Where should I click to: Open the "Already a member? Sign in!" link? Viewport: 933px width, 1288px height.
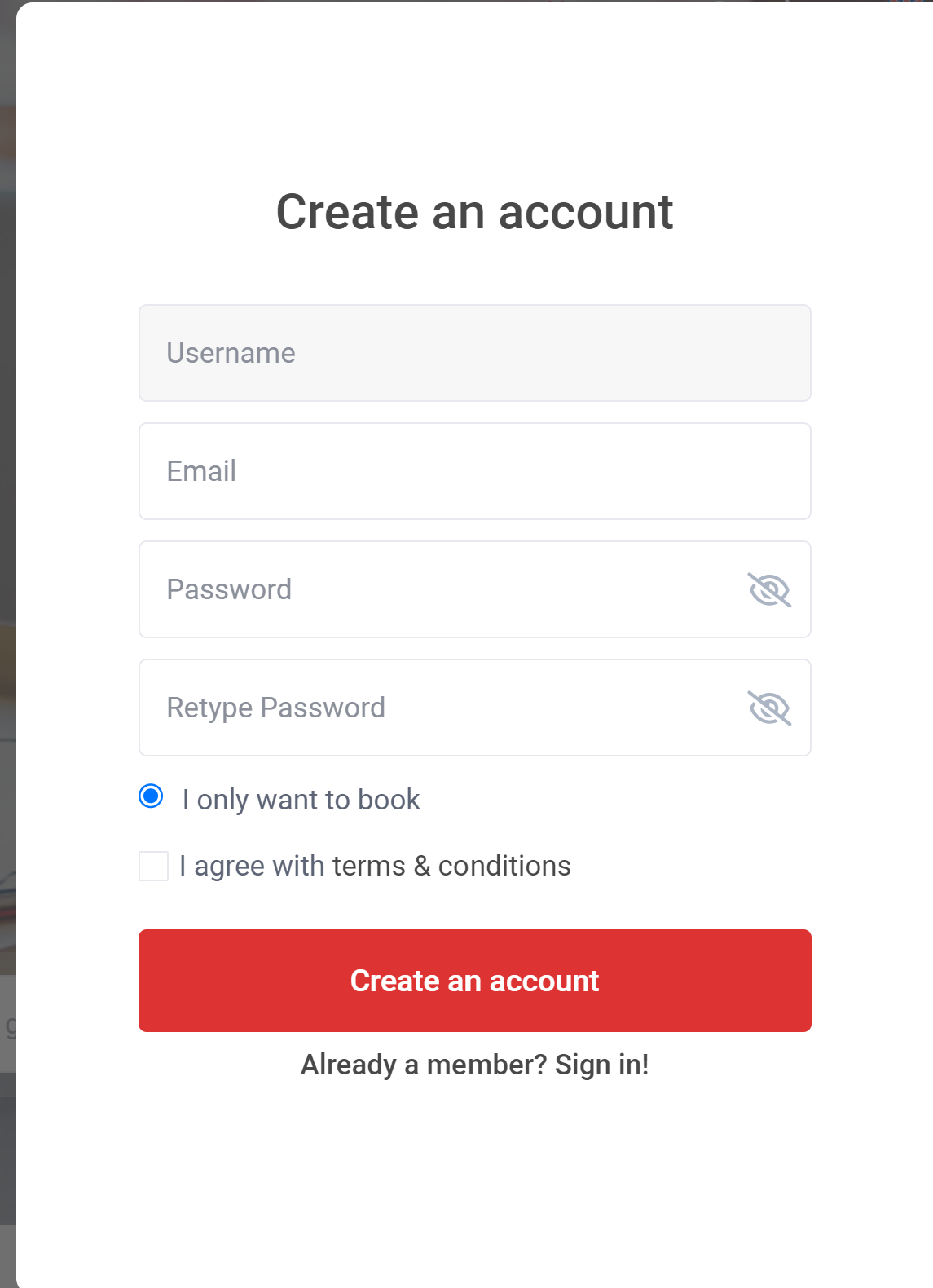(475, 1065)
